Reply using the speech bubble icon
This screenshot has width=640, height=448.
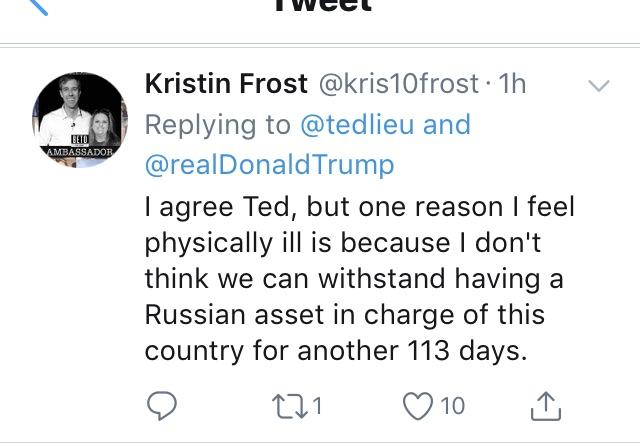(163, 405)
